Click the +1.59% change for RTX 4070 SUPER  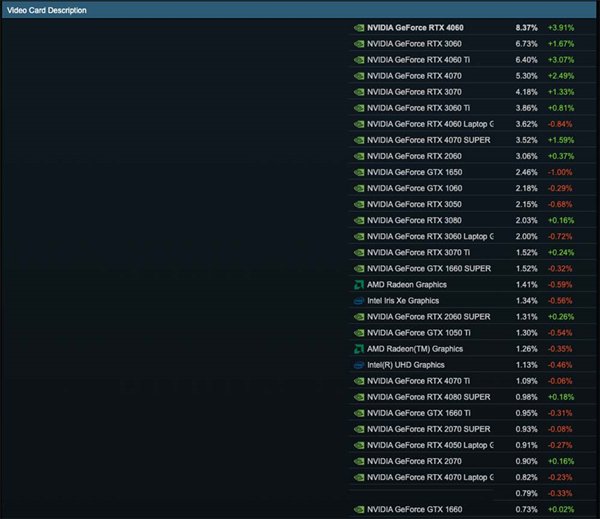pos(561,140)
